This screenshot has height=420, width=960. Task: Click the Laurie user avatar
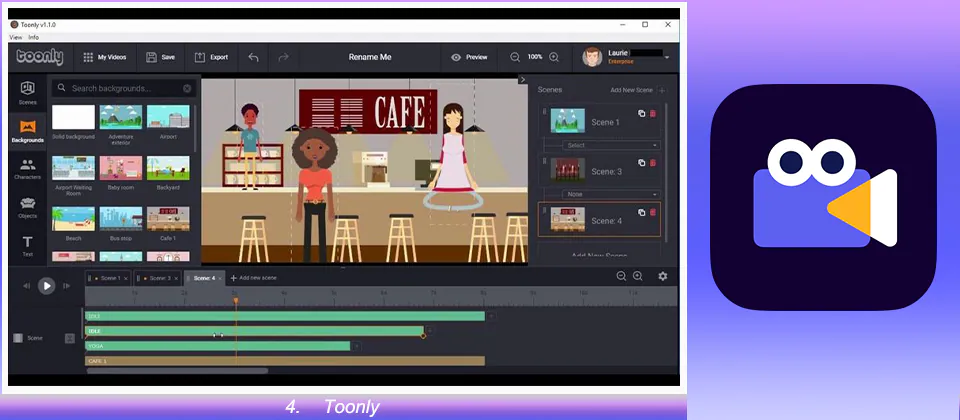[592, 57]
